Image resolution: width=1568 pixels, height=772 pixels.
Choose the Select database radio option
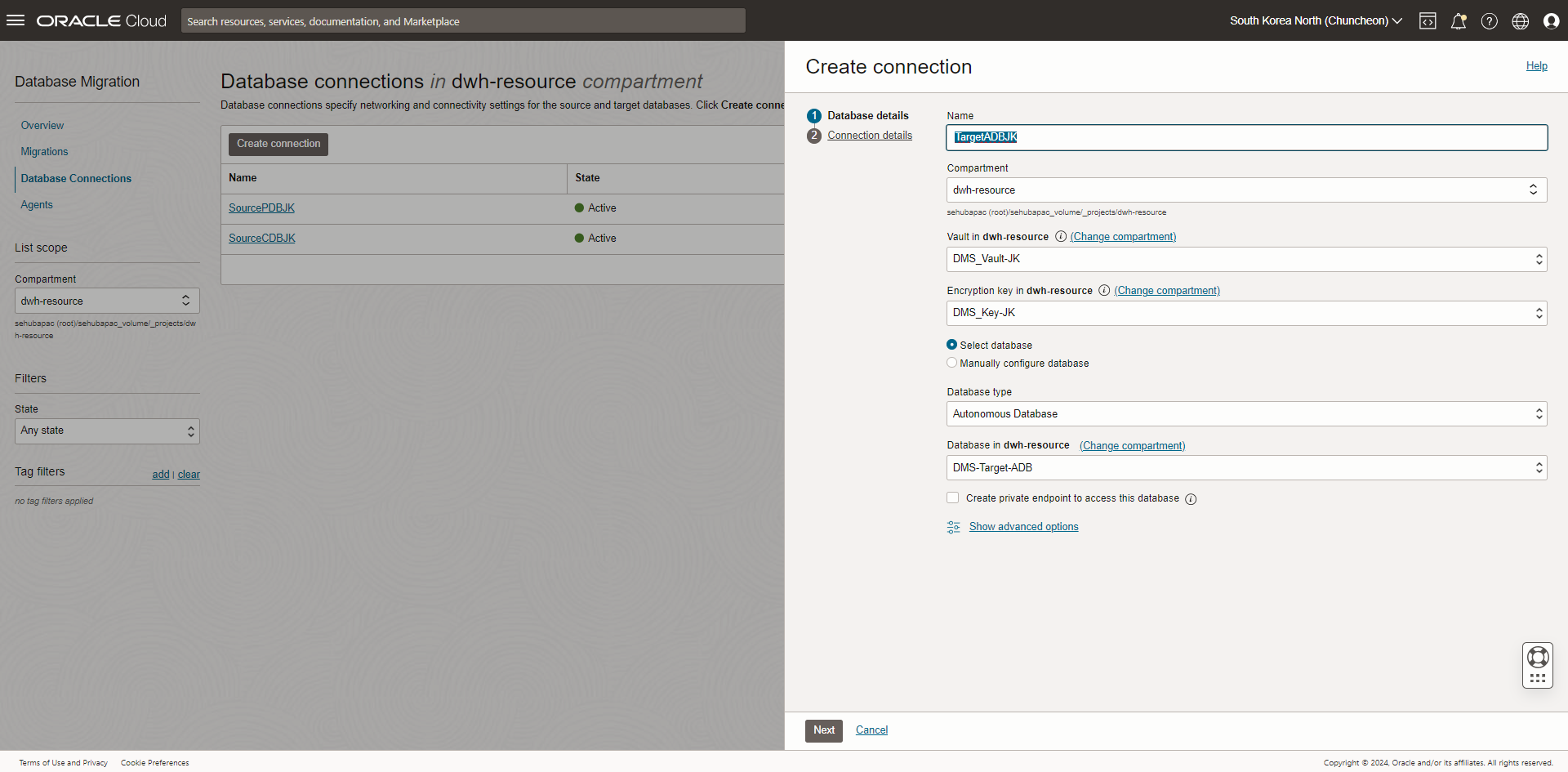(x=952, y=345)
